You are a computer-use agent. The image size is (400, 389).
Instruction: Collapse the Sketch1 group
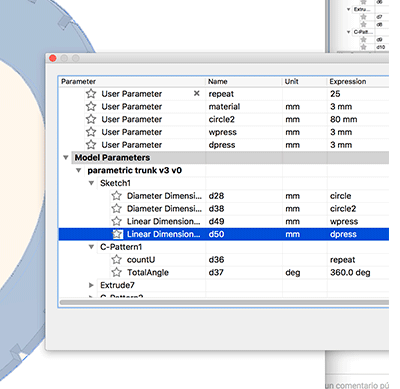pyautogui.click(x=91, y=183)
